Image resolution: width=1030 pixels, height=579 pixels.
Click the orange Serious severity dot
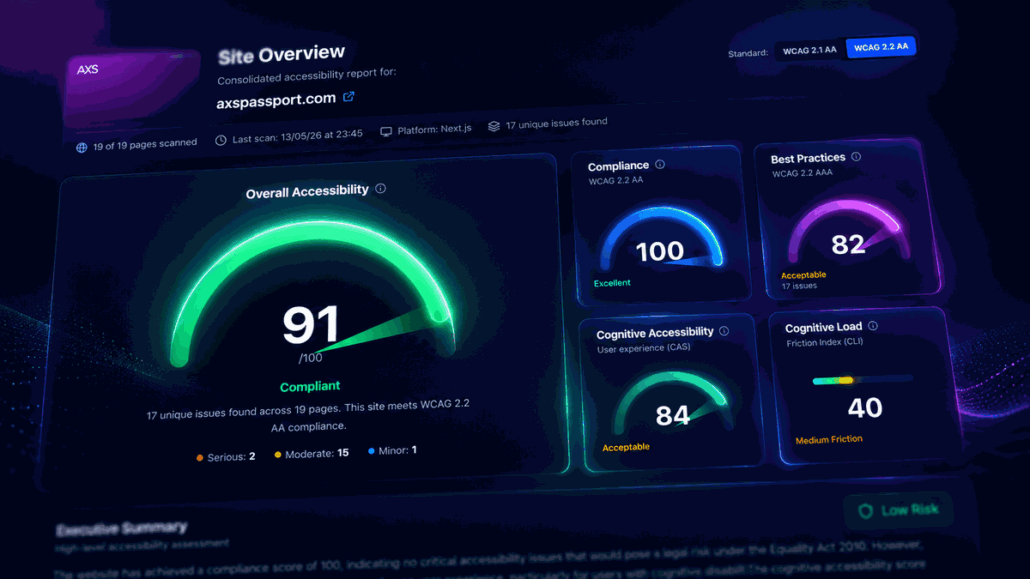200,457
